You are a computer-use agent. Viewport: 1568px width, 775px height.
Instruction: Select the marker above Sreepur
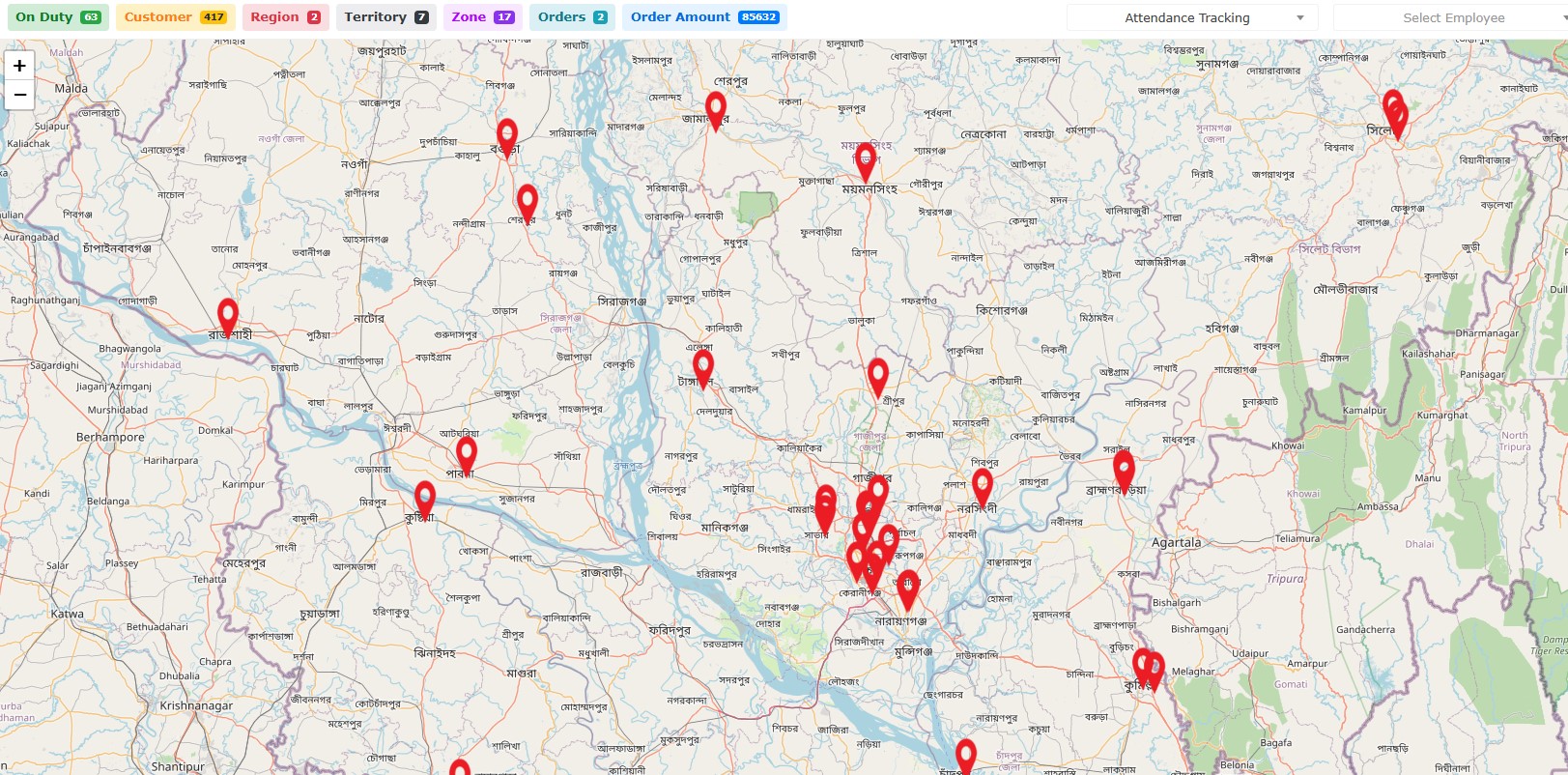point(878,378)
